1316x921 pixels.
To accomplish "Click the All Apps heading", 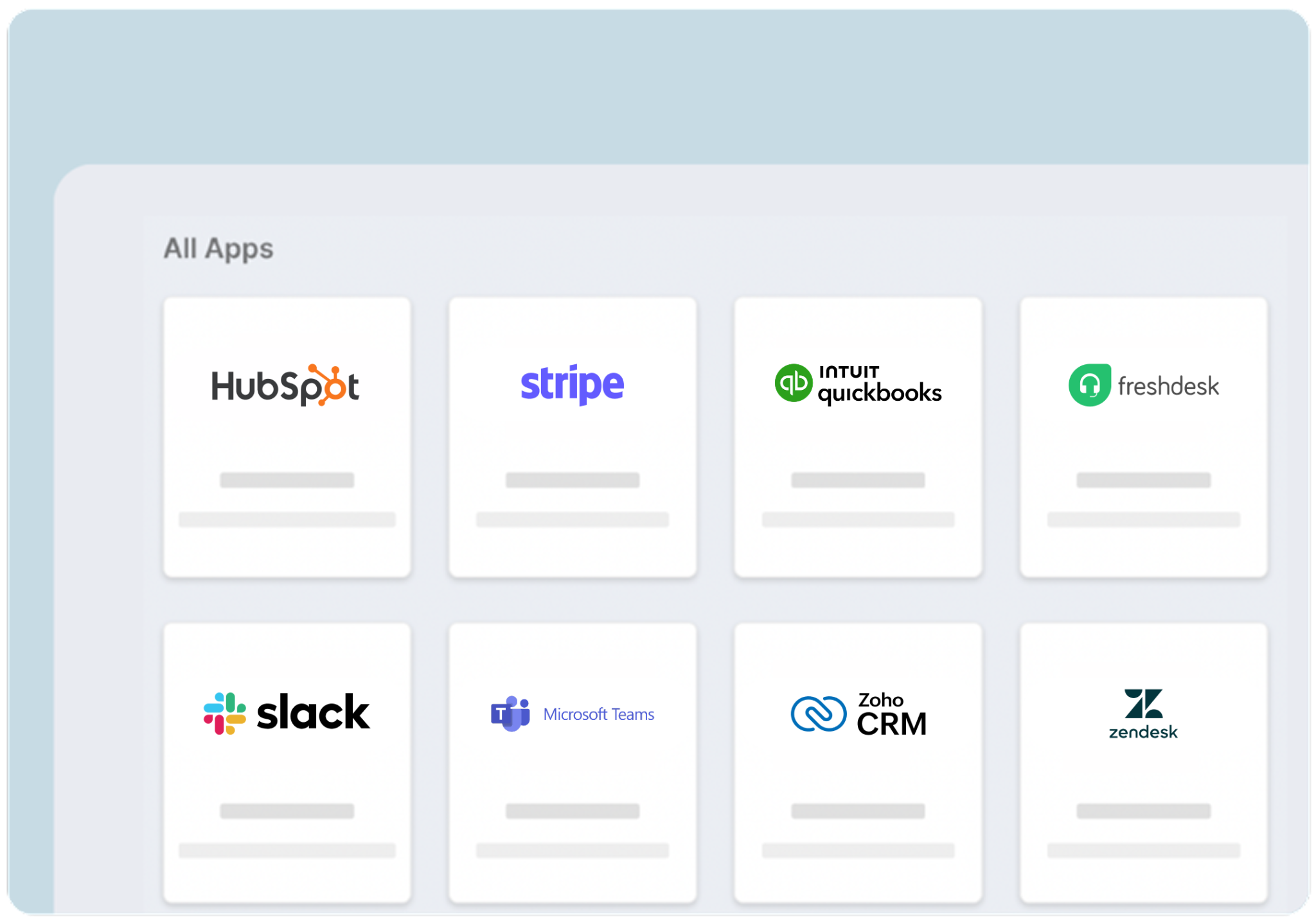I will pyautogui.click(x=218, y=249).
